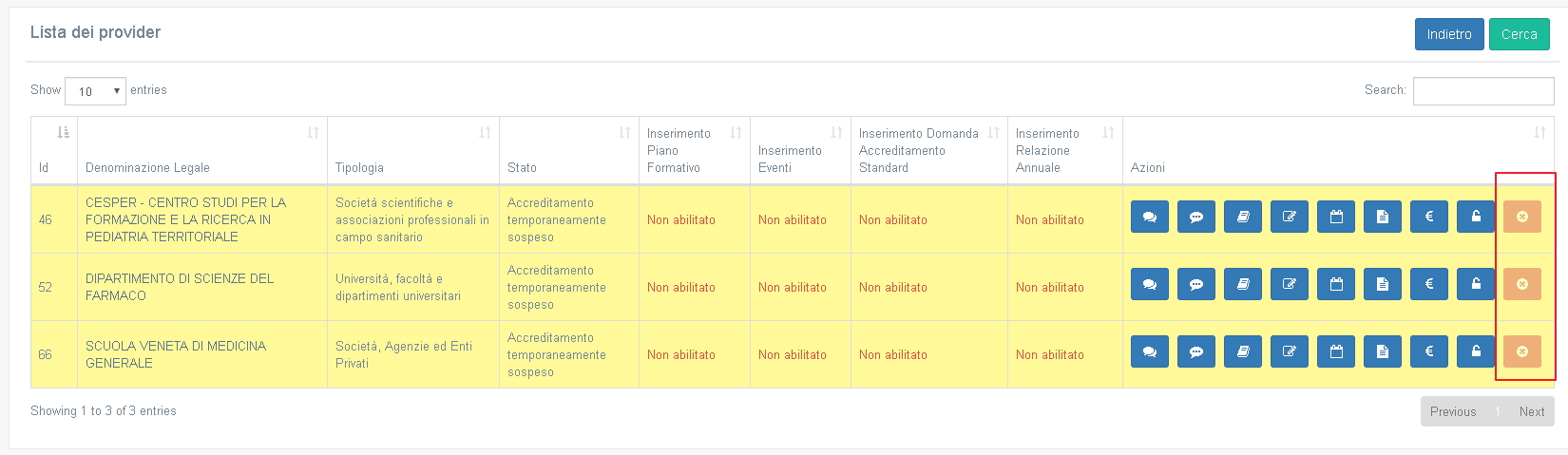Open the edit pencil icon in CESPER row
This screenshot has width=1568, height=455.
point(1290,217)
